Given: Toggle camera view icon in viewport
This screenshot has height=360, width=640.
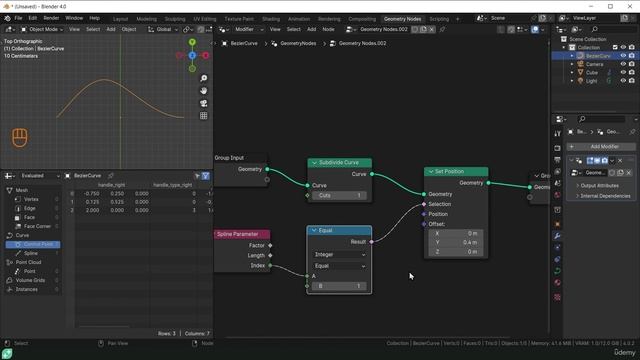Looking at the screenshot, I should 203,103.
